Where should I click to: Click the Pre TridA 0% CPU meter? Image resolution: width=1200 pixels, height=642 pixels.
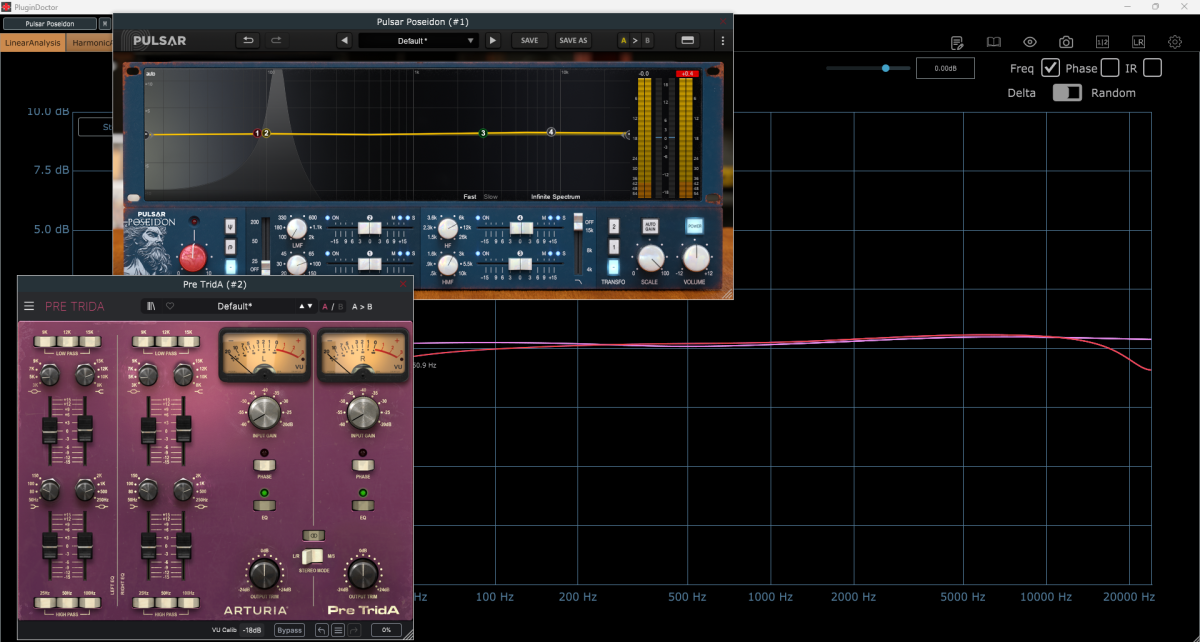(x=387, y=630)
